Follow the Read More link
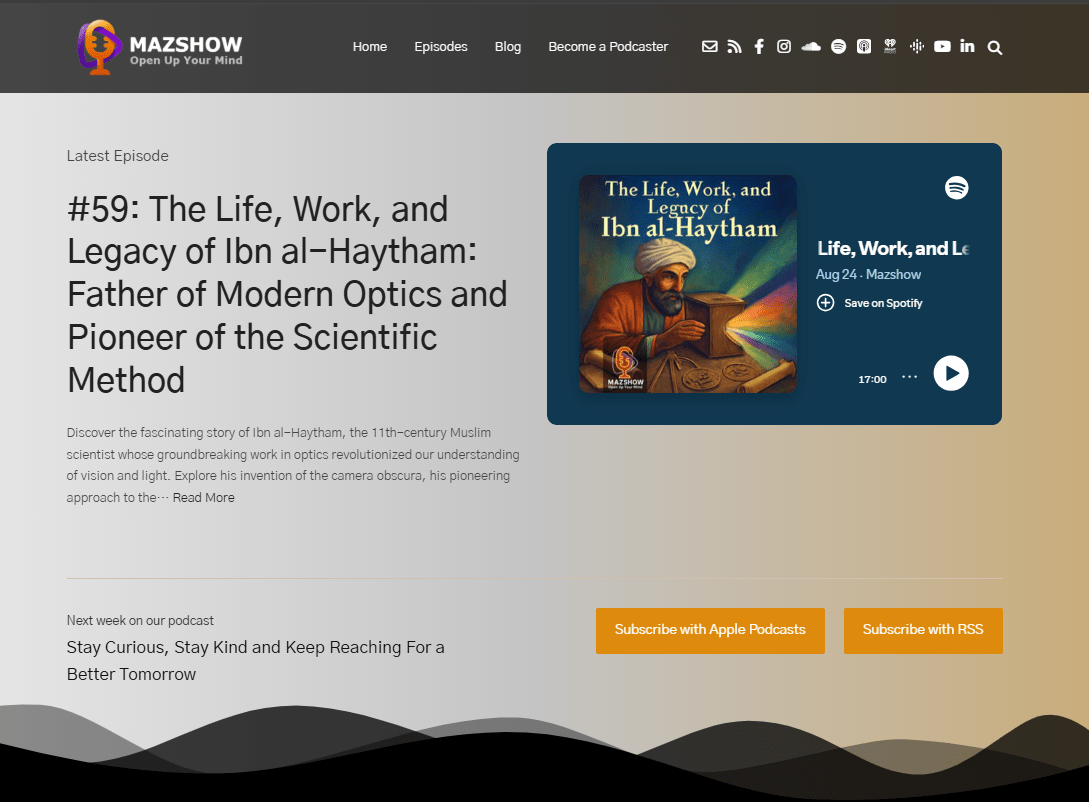 click(x=203, y=498)
